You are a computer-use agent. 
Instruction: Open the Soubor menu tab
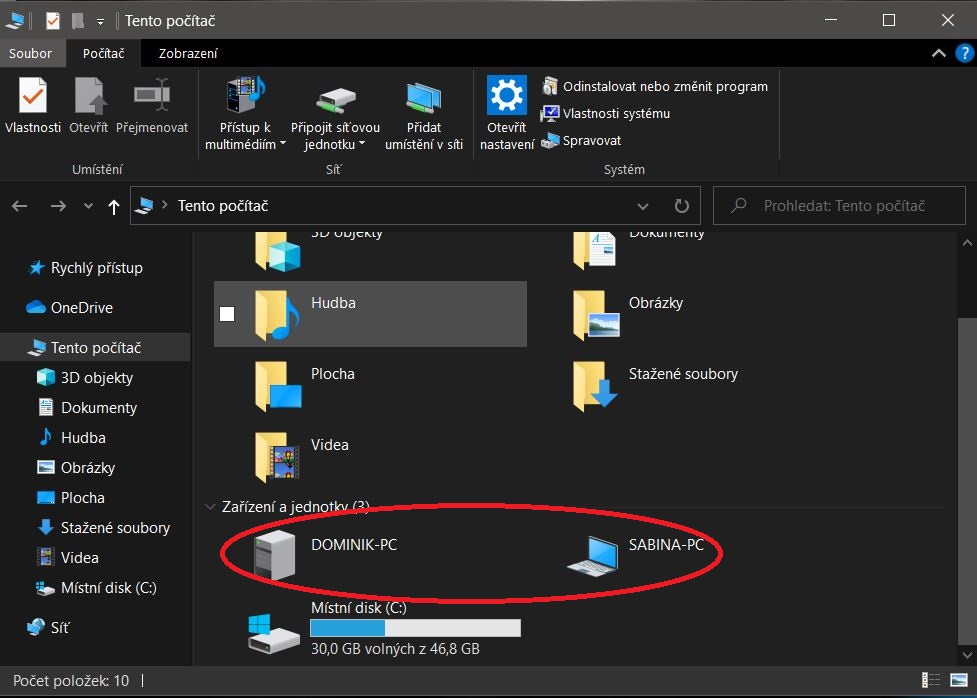click(x=31, y=54)
